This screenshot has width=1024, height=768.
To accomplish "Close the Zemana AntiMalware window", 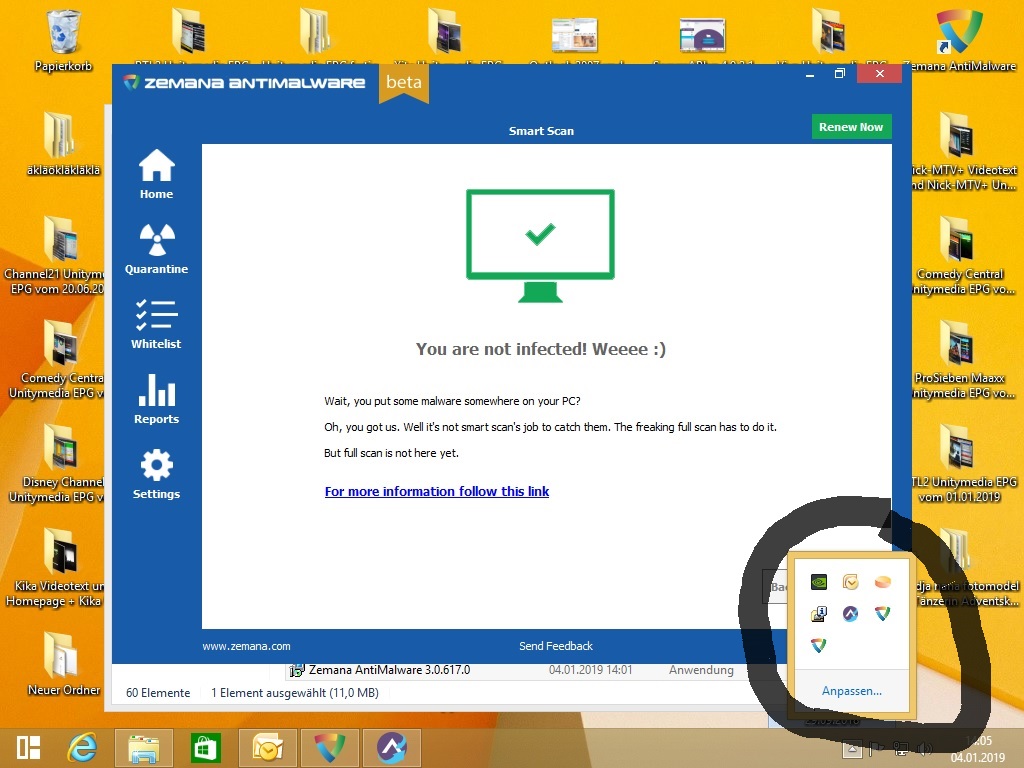I will (880, 74).
